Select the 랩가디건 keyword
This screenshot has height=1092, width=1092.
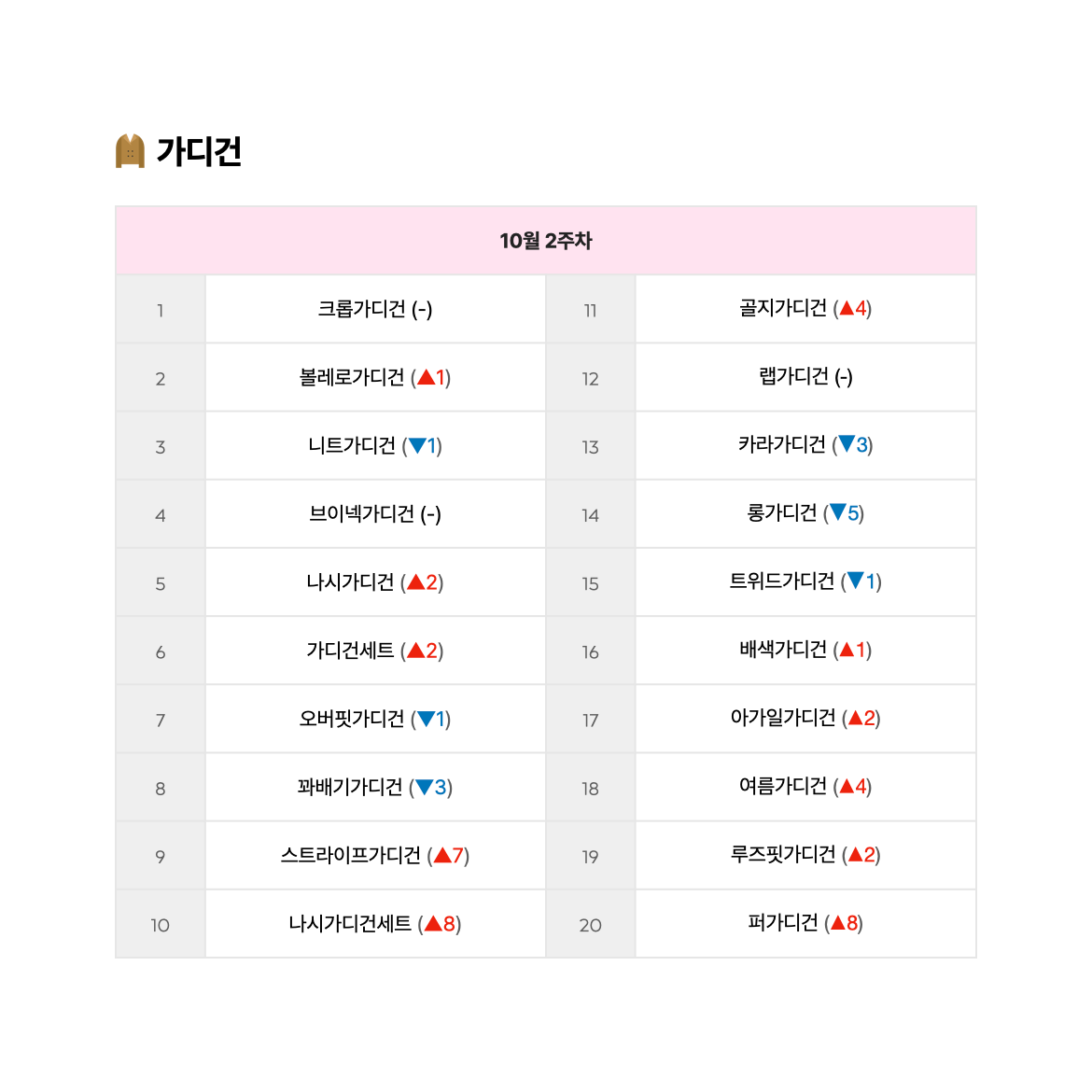pyautogui.click(x=794, y=376)
